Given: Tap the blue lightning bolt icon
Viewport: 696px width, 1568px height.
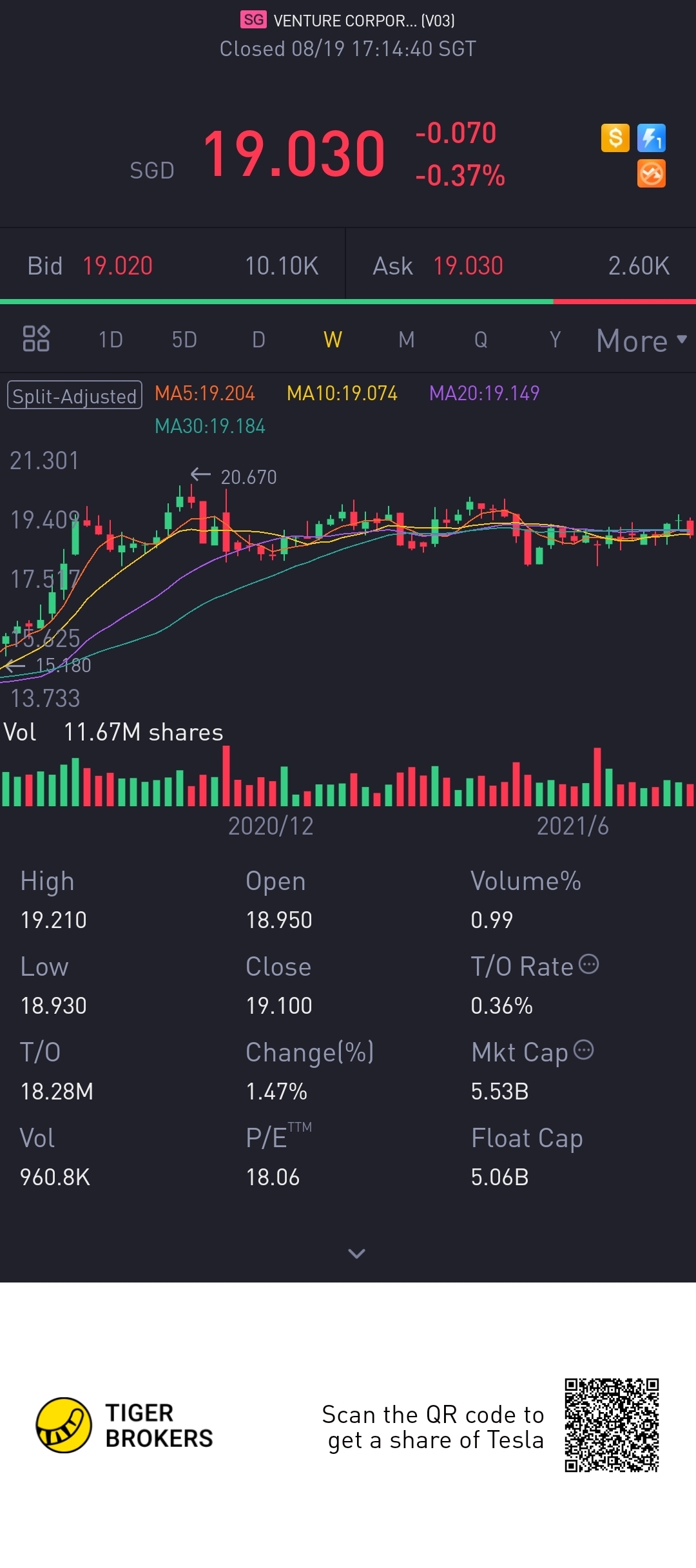Looking at the screenshot, I should 652,138.
